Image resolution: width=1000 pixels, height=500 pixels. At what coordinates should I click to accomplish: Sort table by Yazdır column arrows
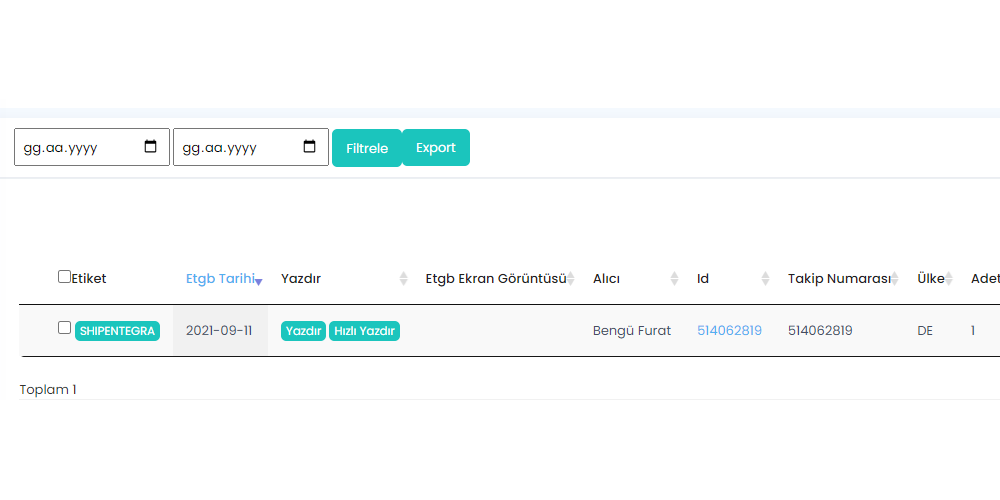(403, 279)
